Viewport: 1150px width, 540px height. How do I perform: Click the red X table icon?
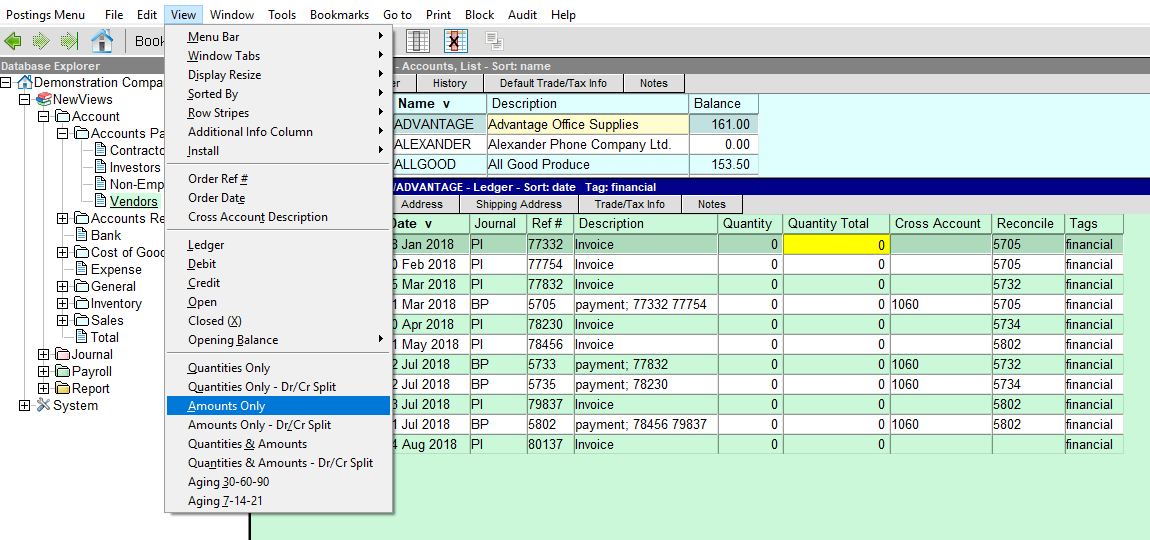(456, 41)
